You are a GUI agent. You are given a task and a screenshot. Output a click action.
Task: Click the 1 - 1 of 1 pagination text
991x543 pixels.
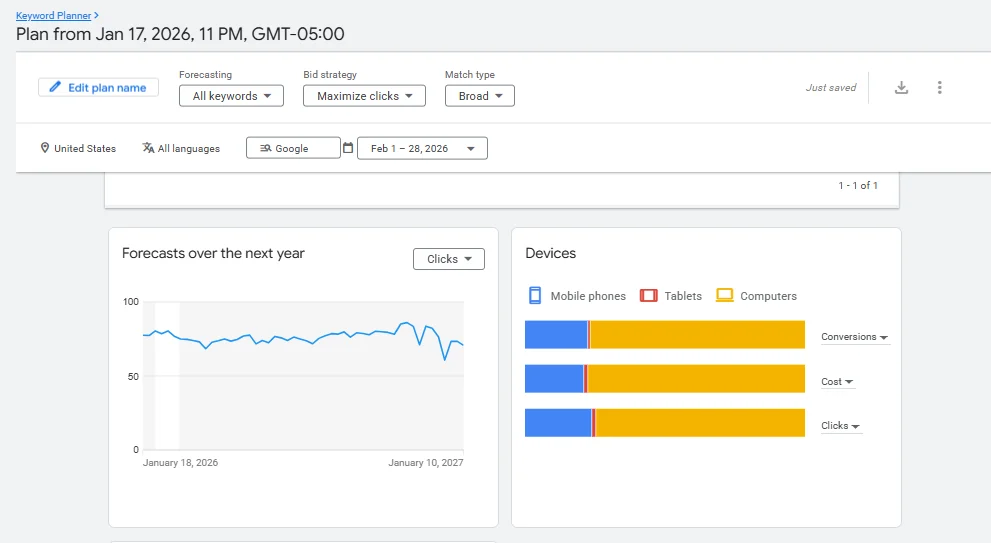point(858,185)
